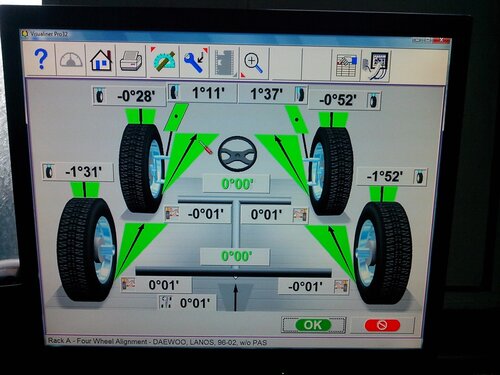Click the rear right camber wheel icon
This screenshot has width=500, height=375.
coord(420,177)
